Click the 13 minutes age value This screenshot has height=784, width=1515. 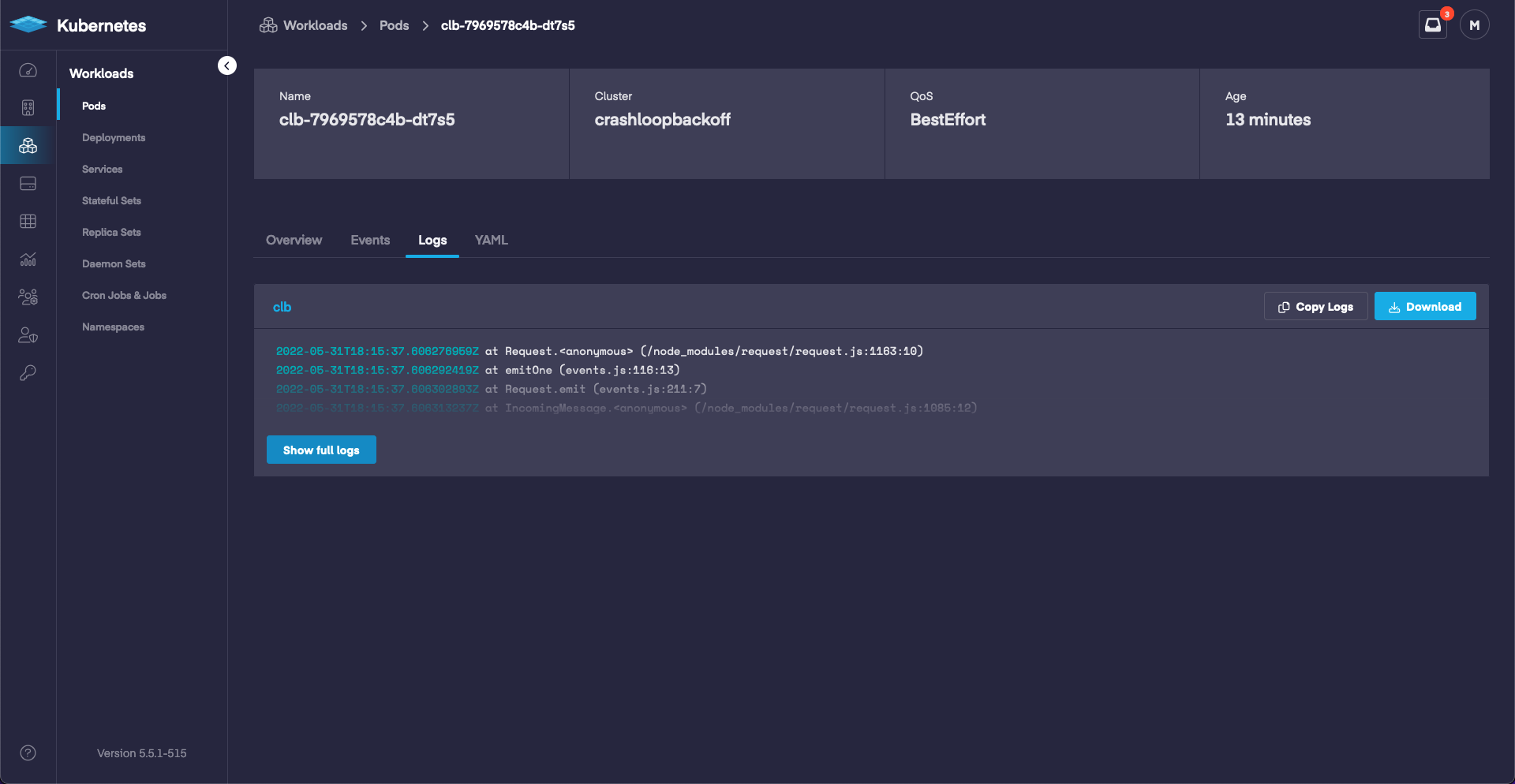(1267, 119)
